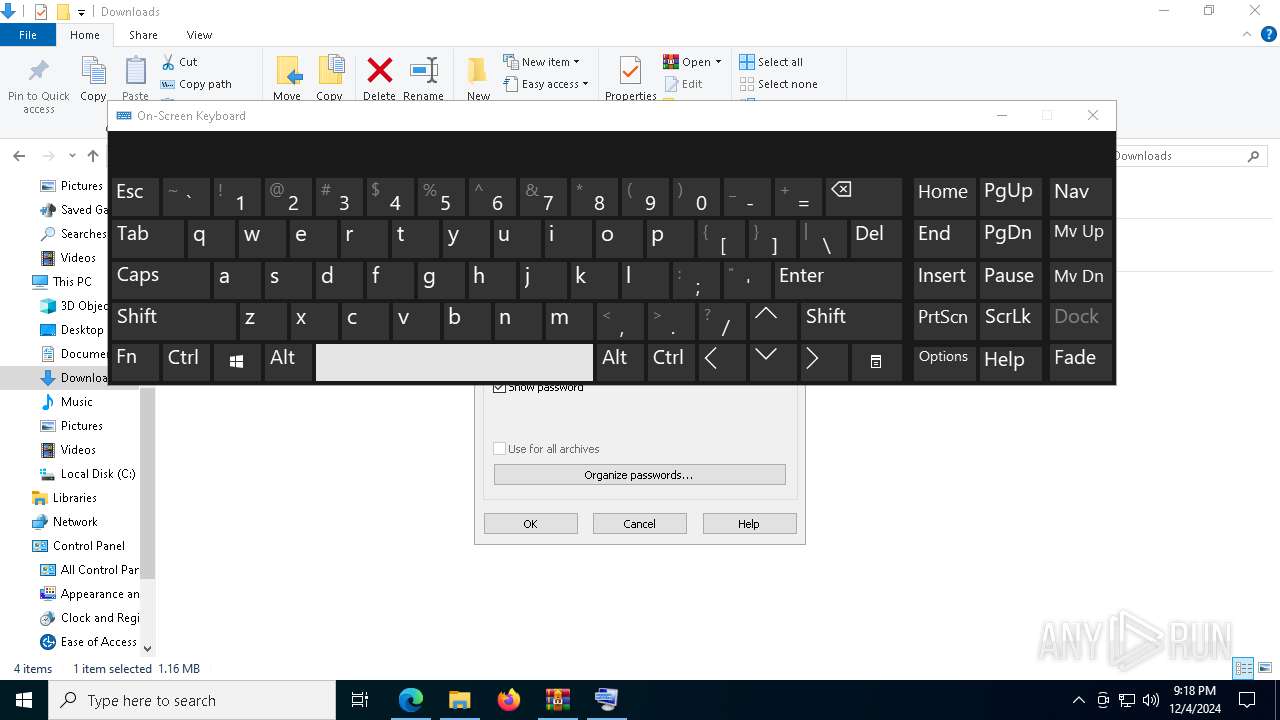The height and width of the screenshot is (720, 1280).
Task: Click the Select none option
Action: click(777, 84)
